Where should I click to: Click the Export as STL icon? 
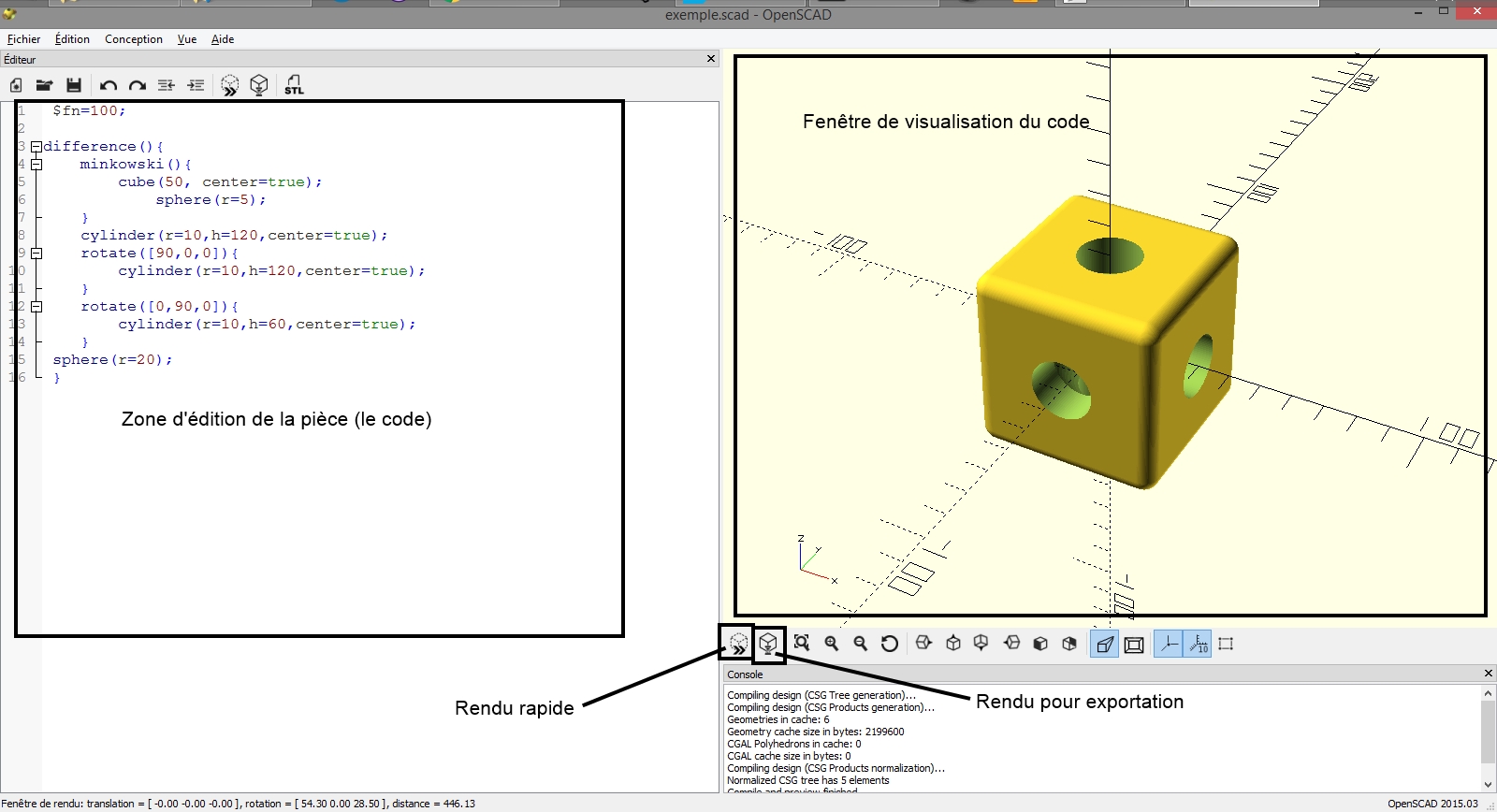click(294, 85)
